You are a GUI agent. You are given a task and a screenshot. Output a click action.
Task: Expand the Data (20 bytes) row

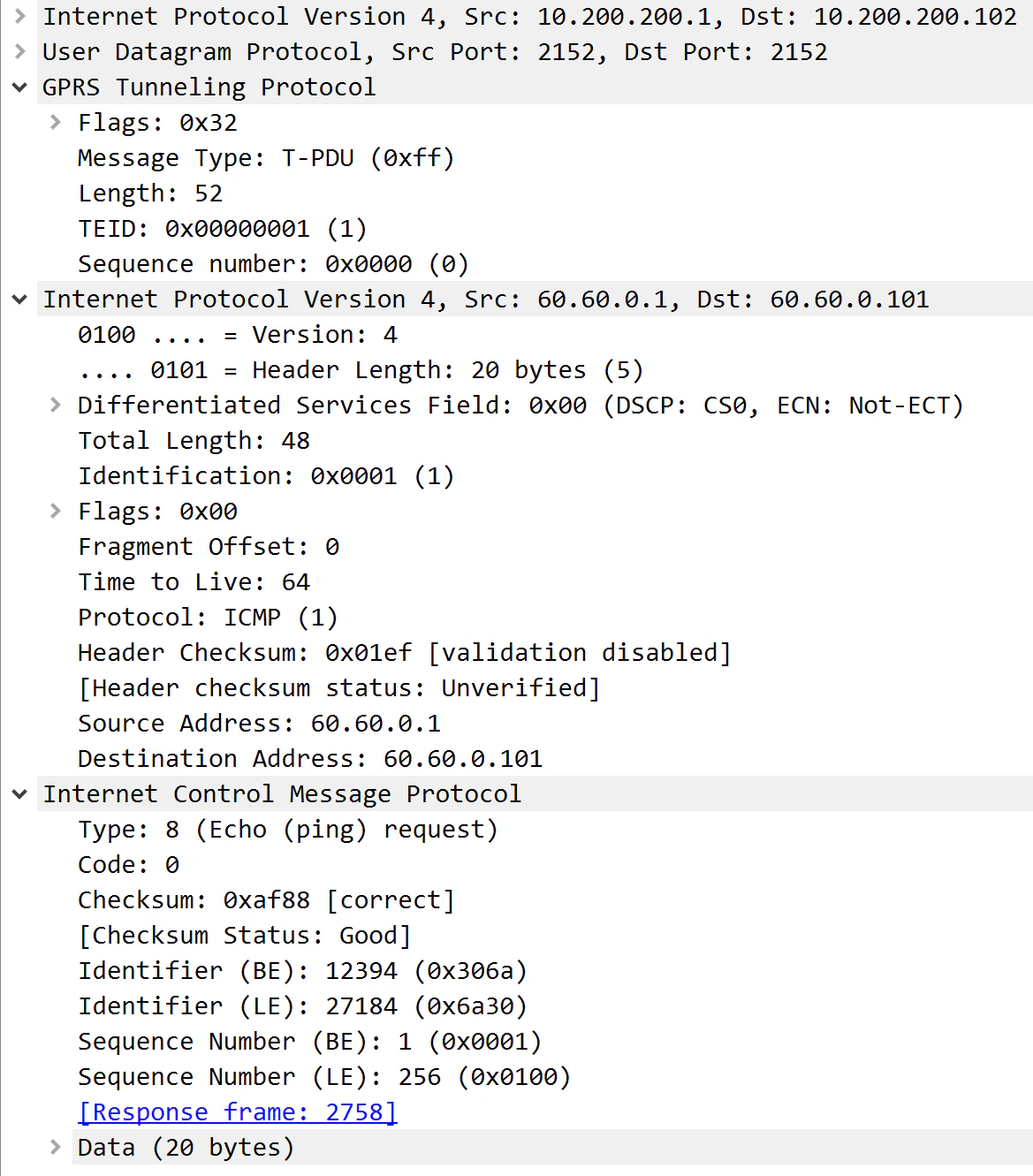(x=55, y=1147)
